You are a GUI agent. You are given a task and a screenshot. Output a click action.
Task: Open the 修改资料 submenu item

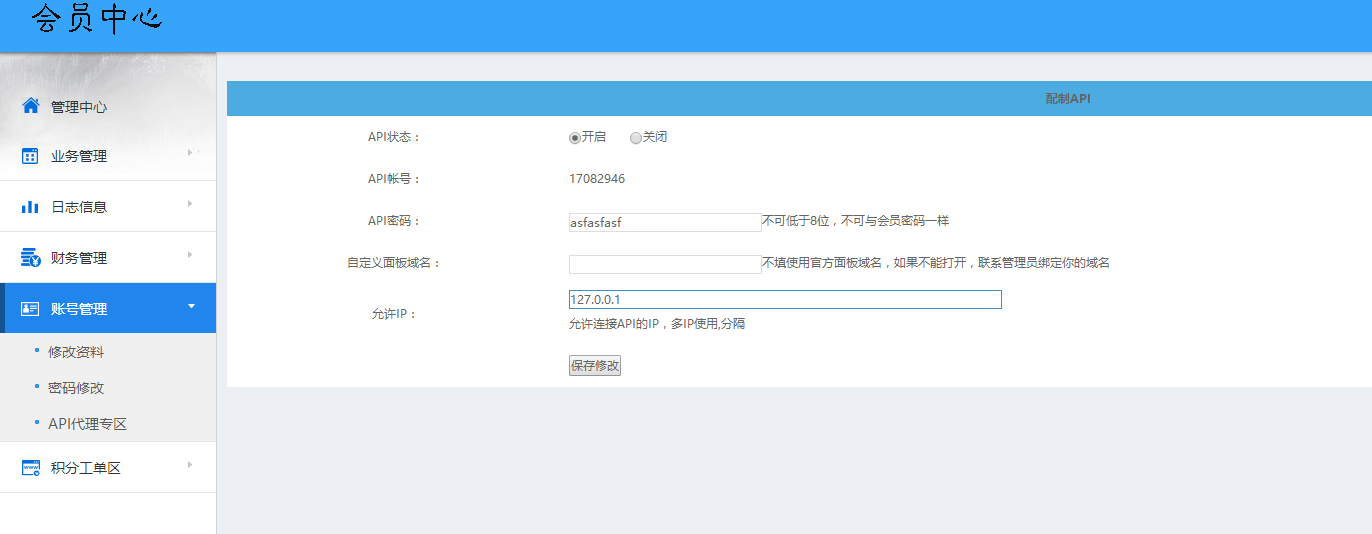pos(76,352)
